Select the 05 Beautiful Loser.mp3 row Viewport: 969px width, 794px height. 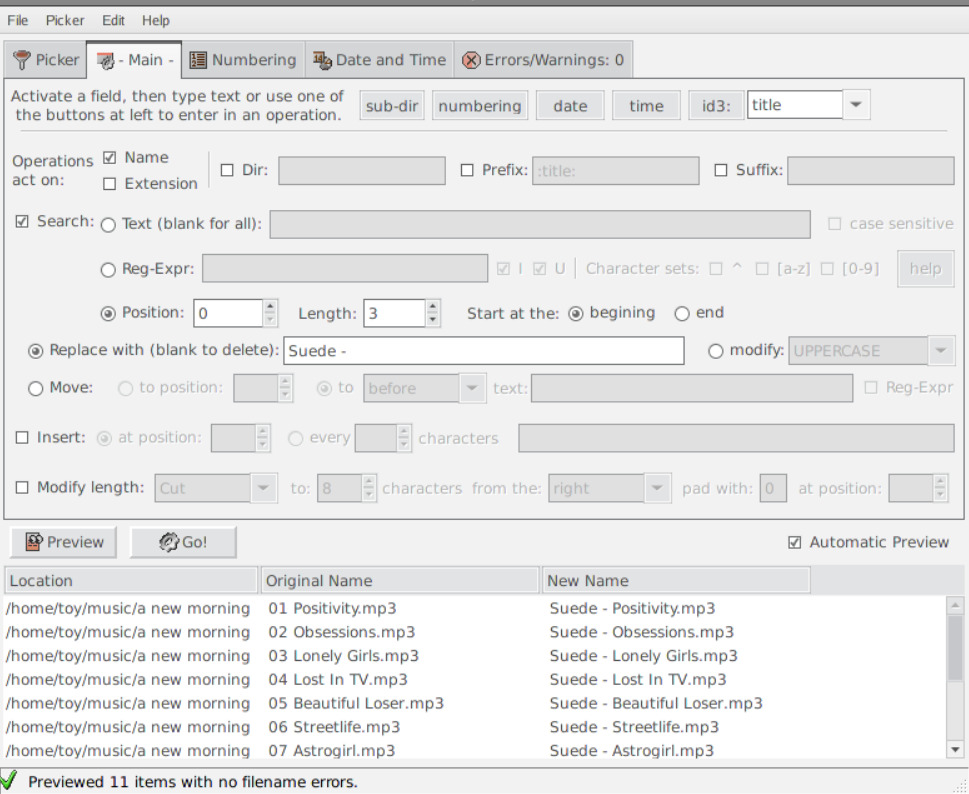(475, 703)
